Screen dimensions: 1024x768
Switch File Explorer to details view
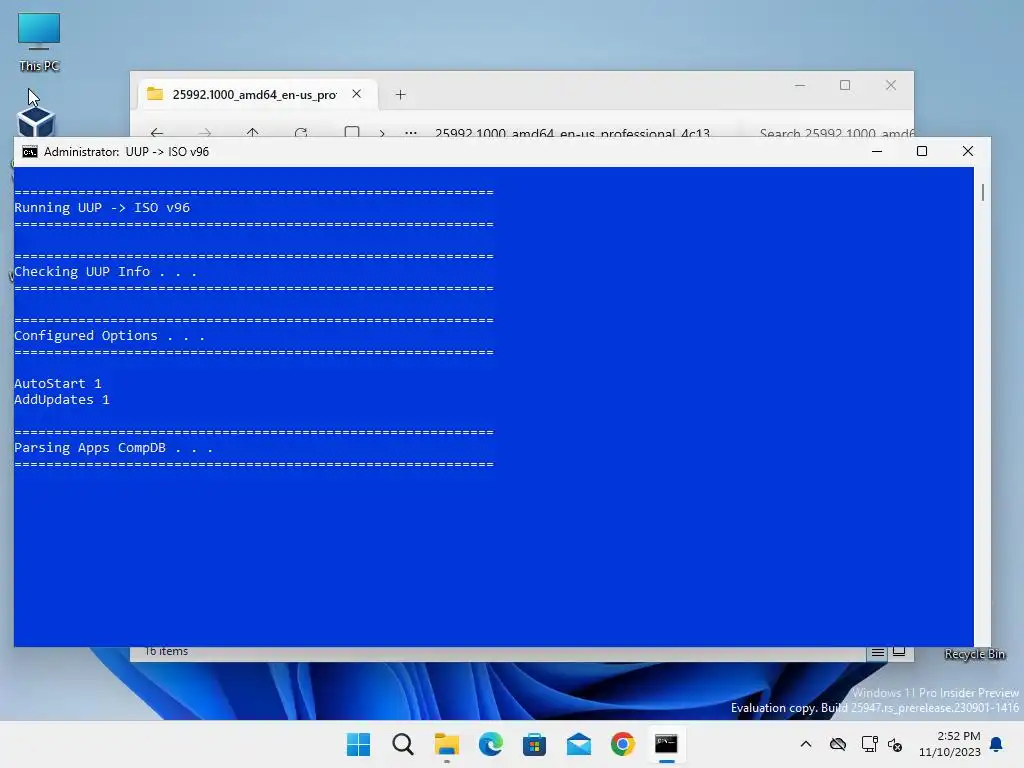878,652
